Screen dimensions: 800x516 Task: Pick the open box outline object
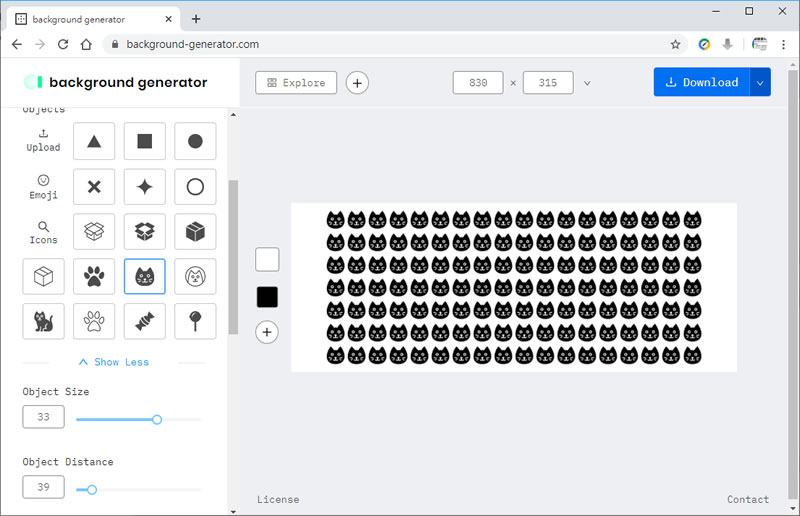[94, 231]
